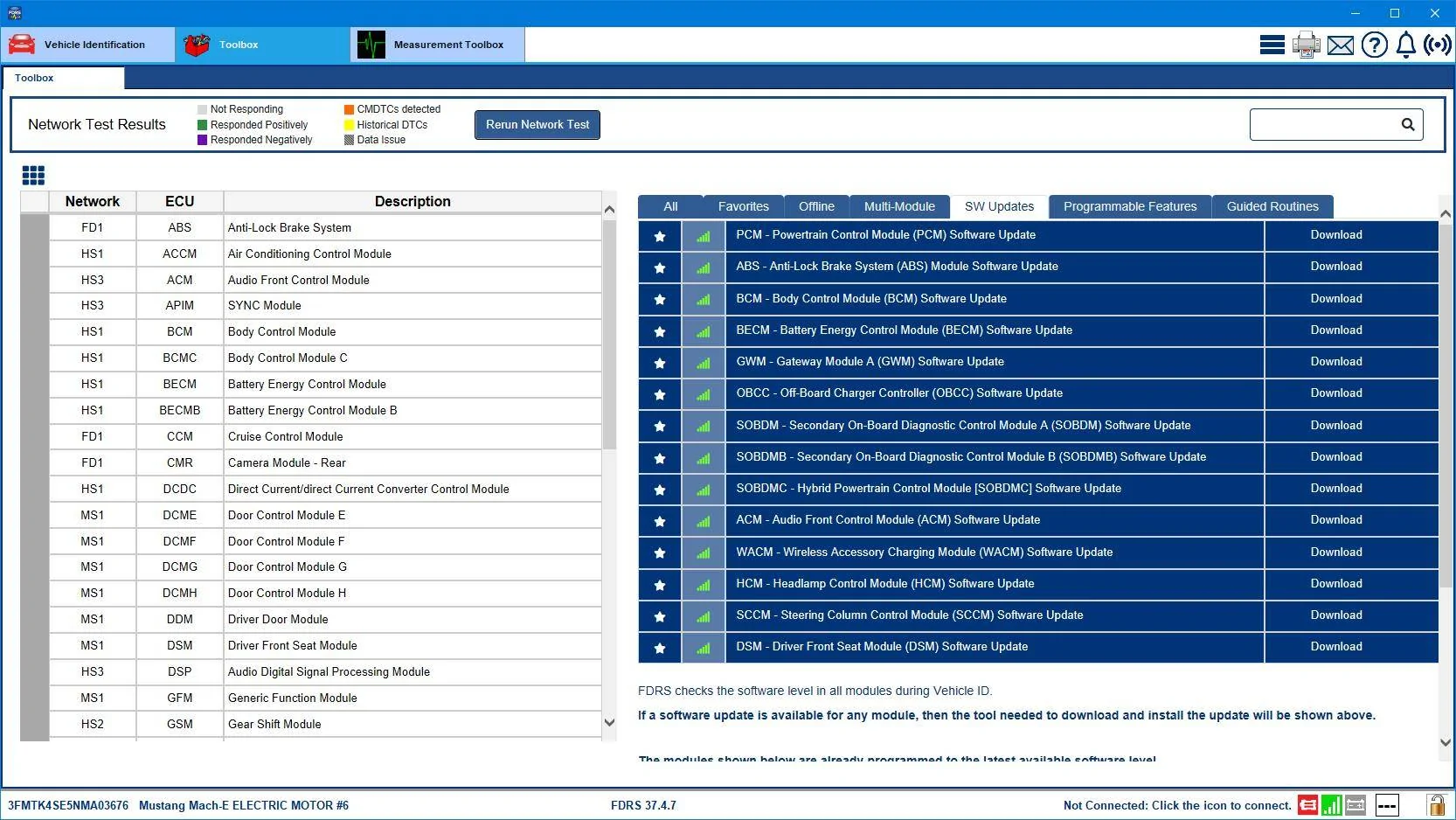Select the CMR Camera Module - Rear row

(325, 462)
